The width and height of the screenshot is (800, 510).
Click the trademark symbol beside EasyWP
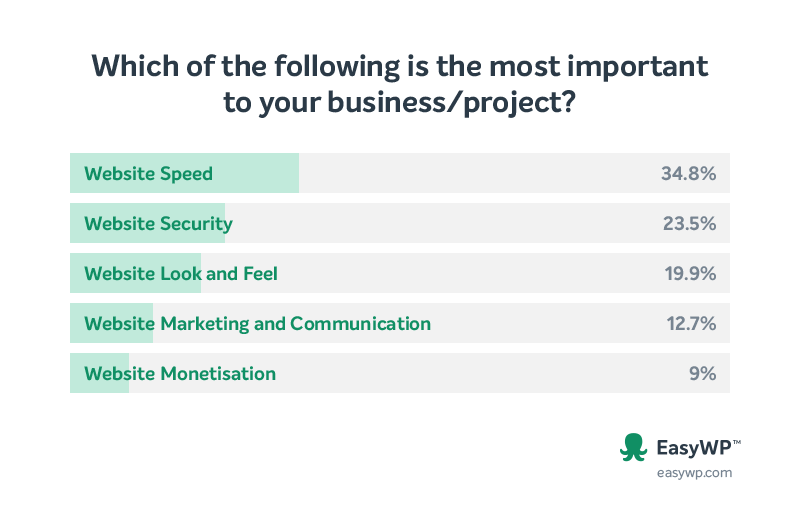click(737, 442)
